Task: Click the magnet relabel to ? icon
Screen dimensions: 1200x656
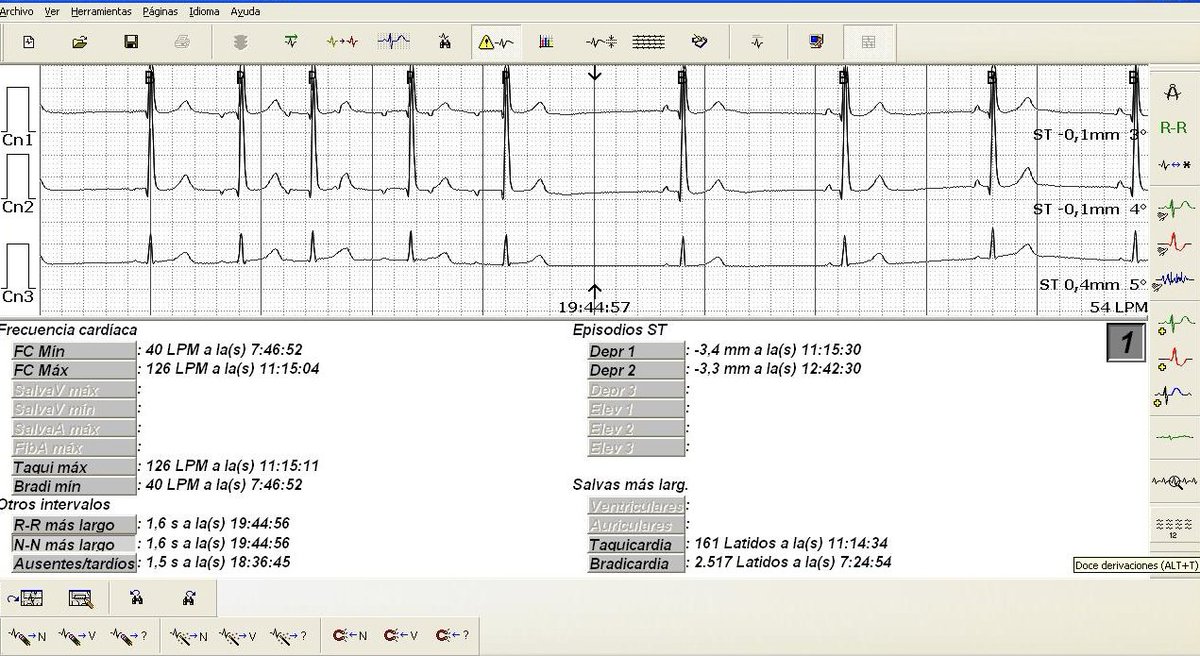Action: (x=452, y=634)
